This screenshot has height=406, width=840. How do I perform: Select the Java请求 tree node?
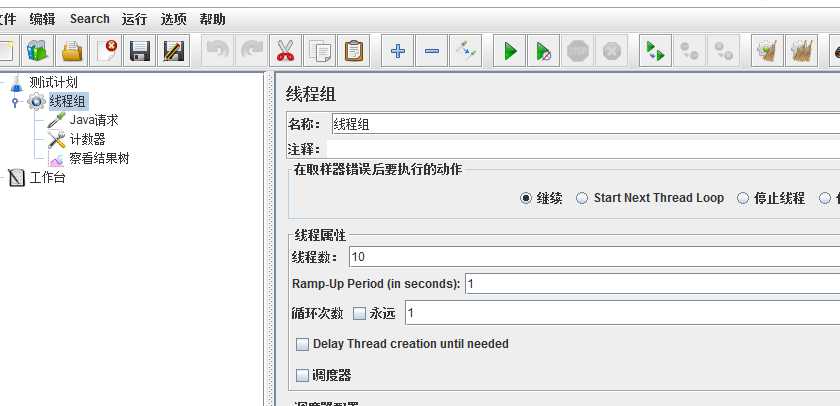pyautogui.click(x=94, y=120)
